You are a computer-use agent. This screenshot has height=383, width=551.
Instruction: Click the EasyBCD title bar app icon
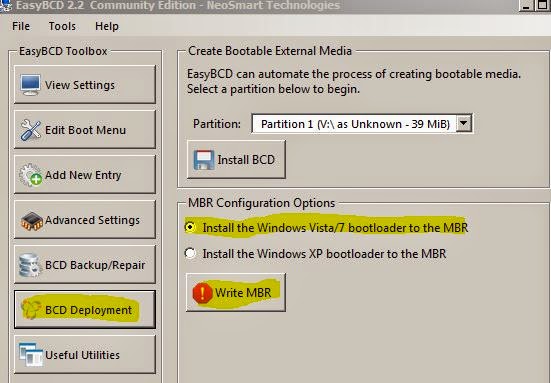pos(5,6)
